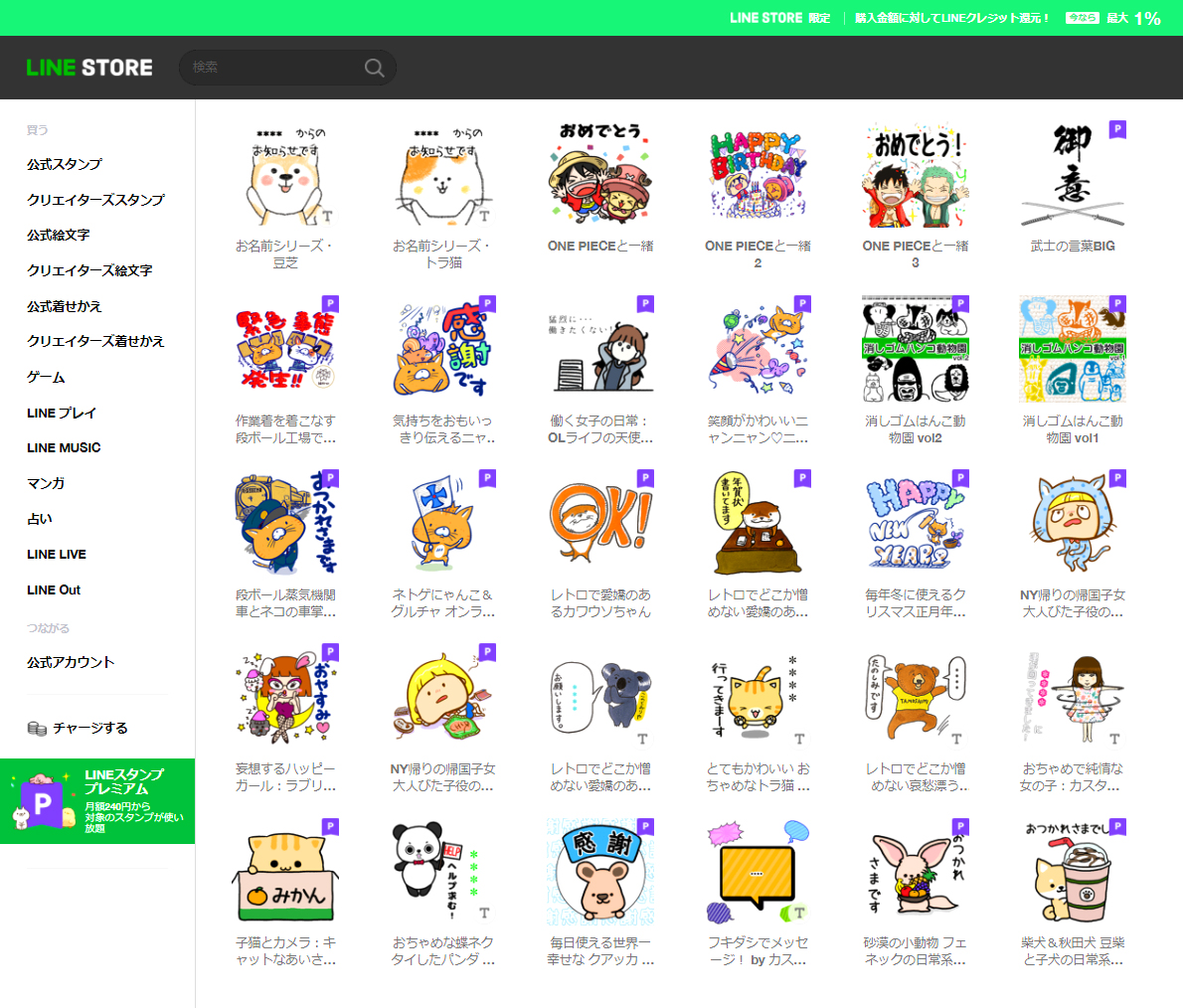Click P badge on 柴犬&秋田犬 sticker

(x=1117, y=826)
